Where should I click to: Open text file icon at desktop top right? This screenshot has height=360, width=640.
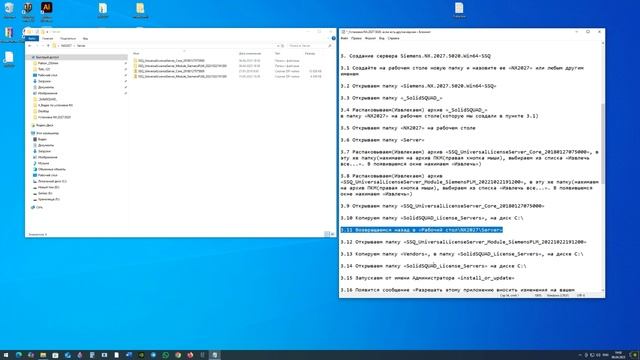point(459,10)
